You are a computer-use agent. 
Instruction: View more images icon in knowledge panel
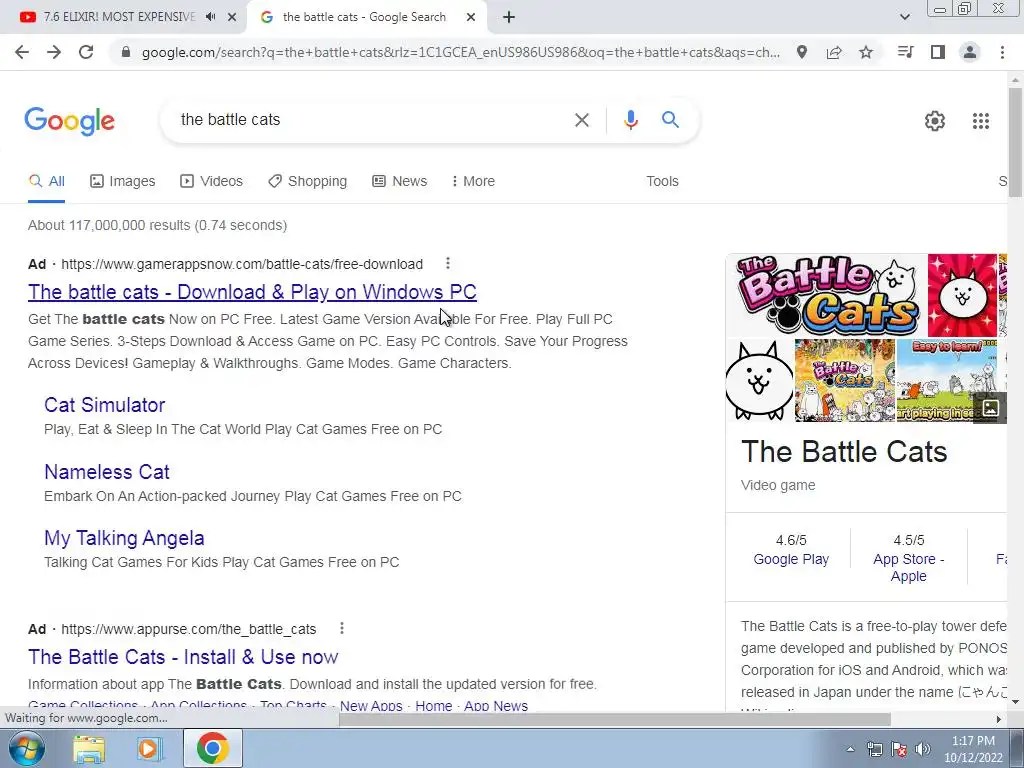[990, 409]
